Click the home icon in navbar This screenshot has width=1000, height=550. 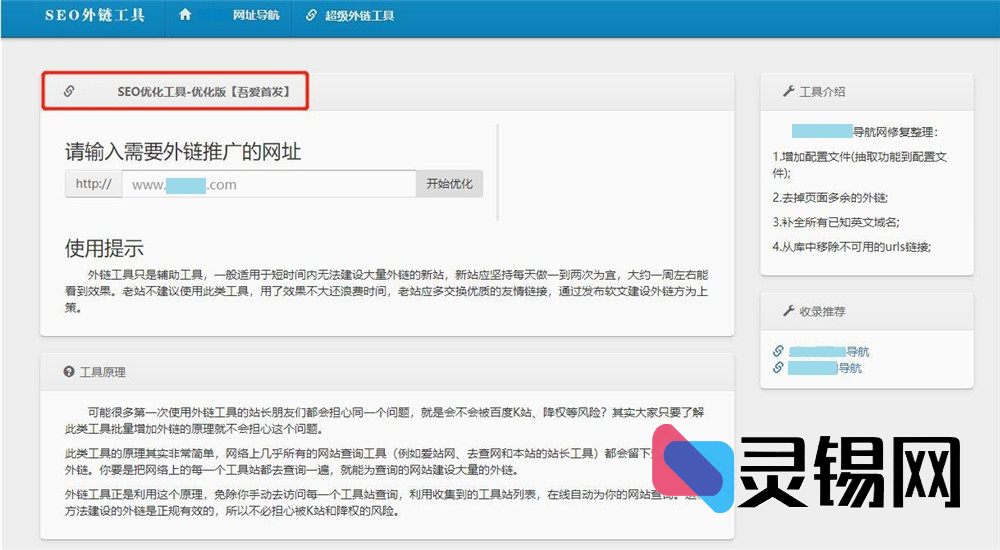[x=184, y=16]
